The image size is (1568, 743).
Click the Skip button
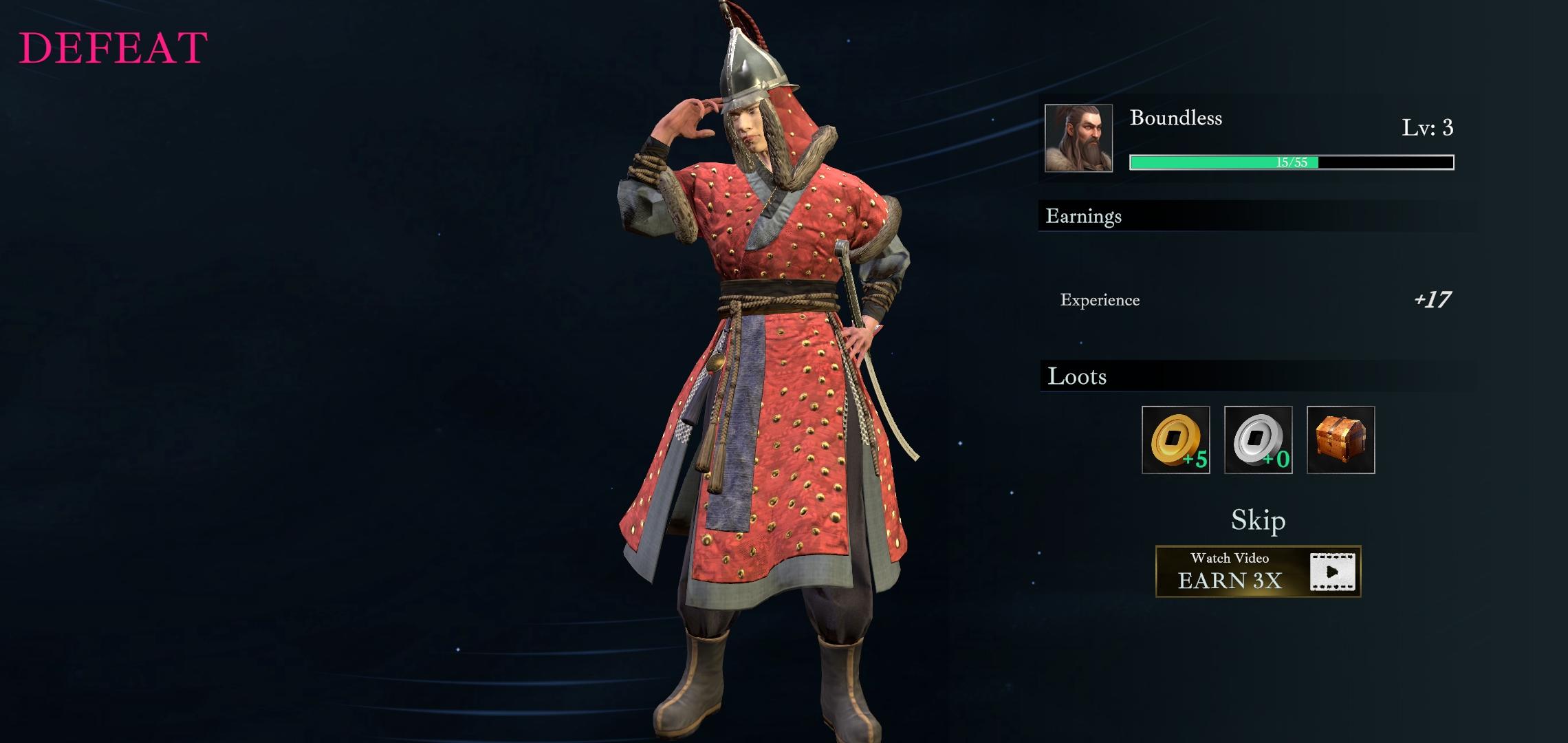pyautogui.click(x=1258, y=520)
